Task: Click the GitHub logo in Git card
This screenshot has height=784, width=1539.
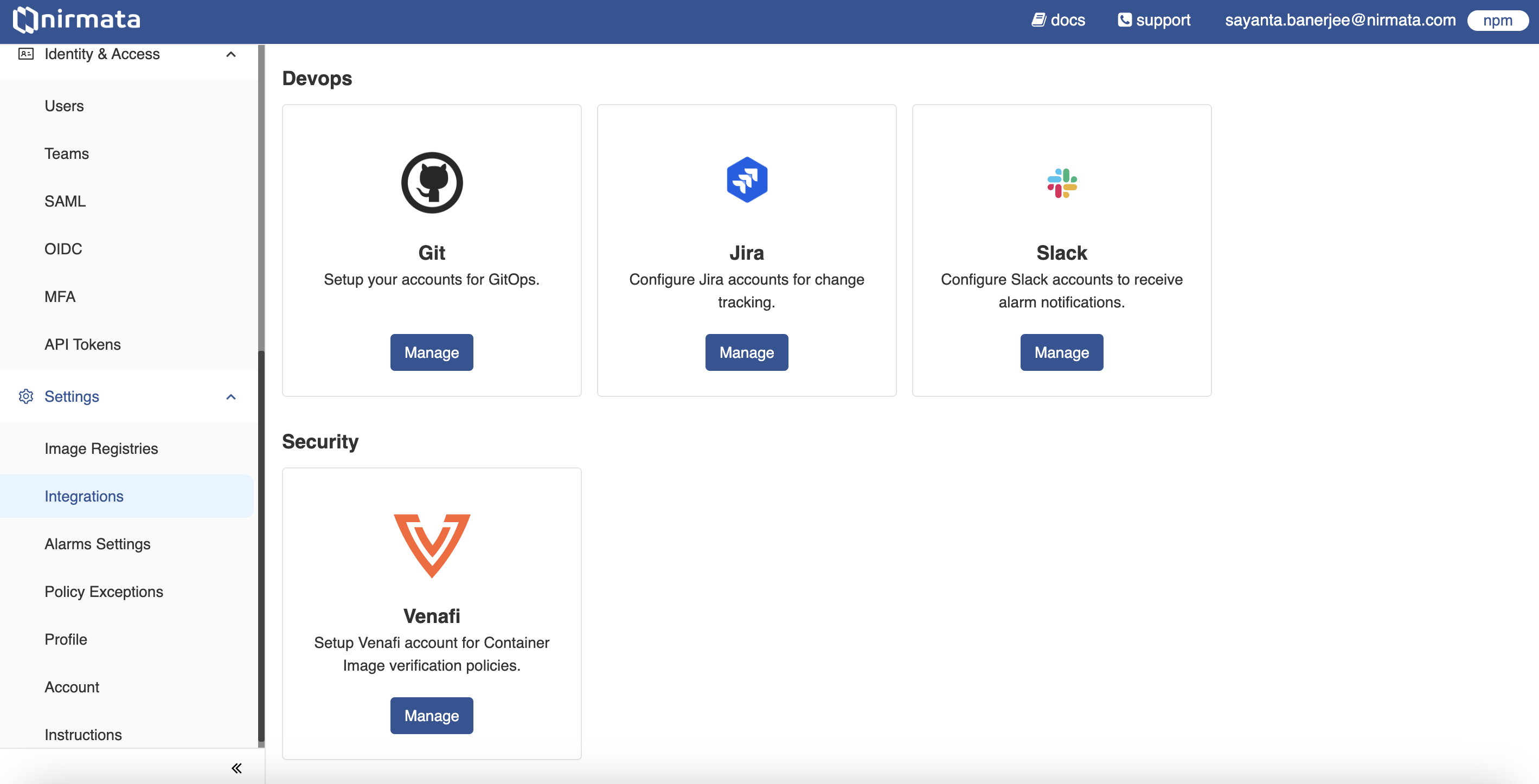Action: [x=431, y=182]
